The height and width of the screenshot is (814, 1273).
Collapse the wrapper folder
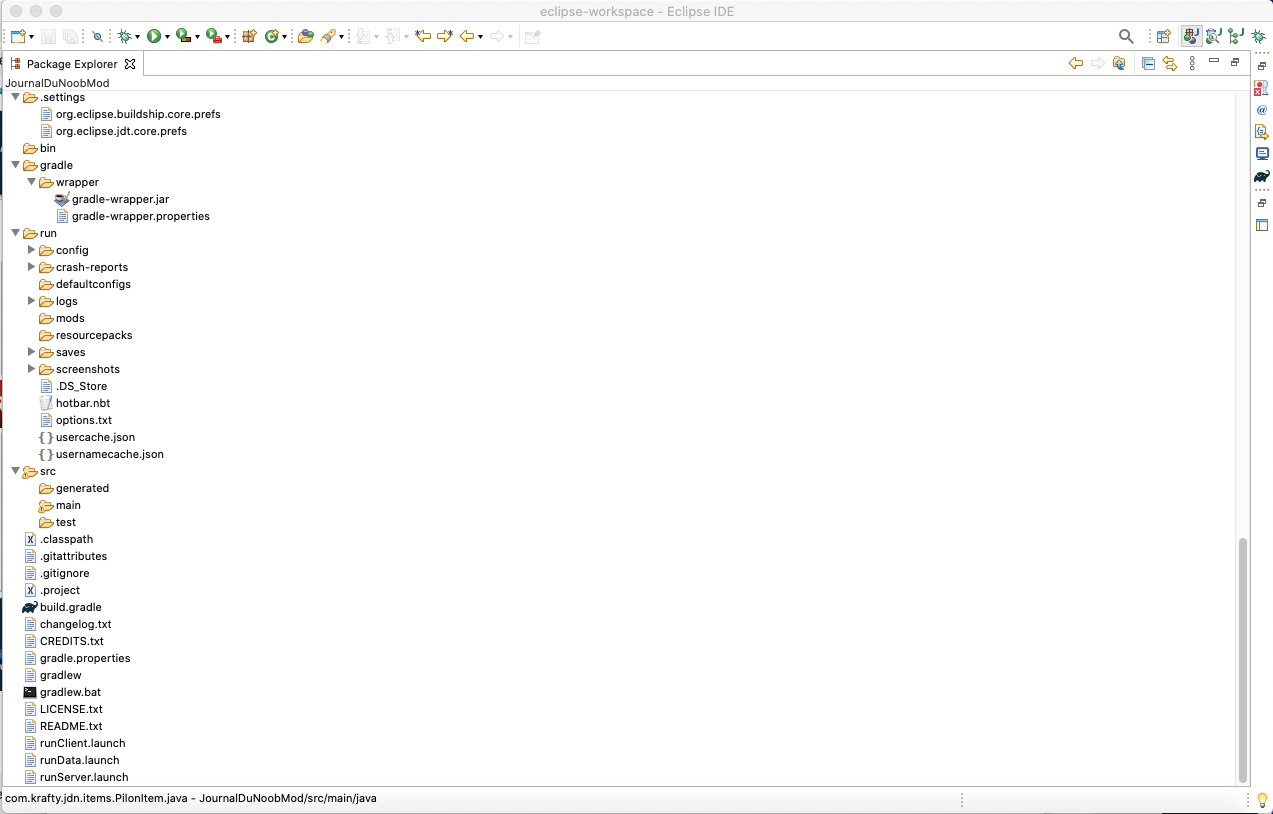point(32,182)
